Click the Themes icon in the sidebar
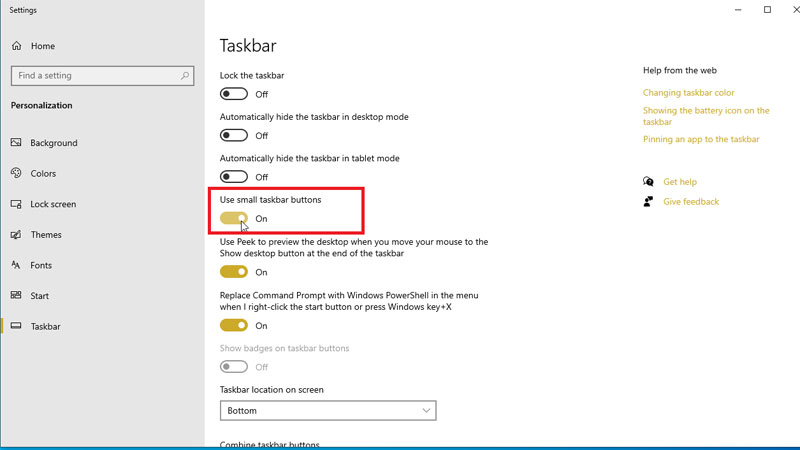 [17, 235]
